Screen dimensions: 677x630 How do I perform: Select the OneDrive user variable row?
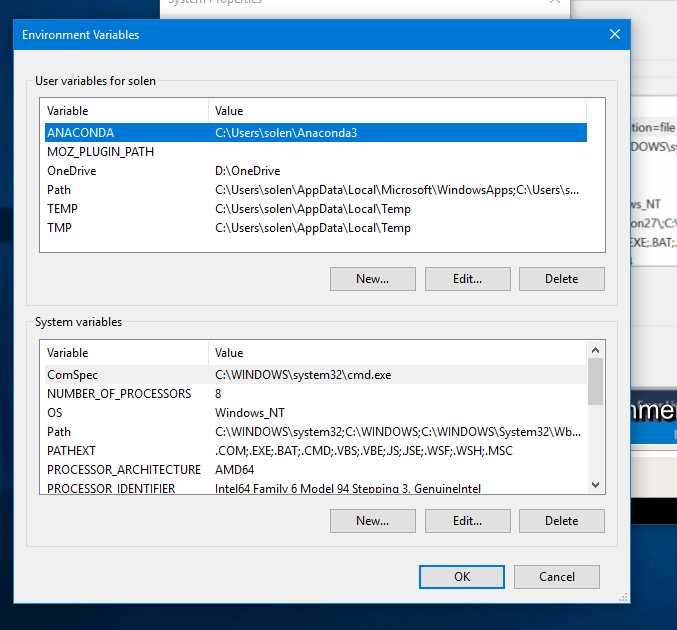[316, 171]
